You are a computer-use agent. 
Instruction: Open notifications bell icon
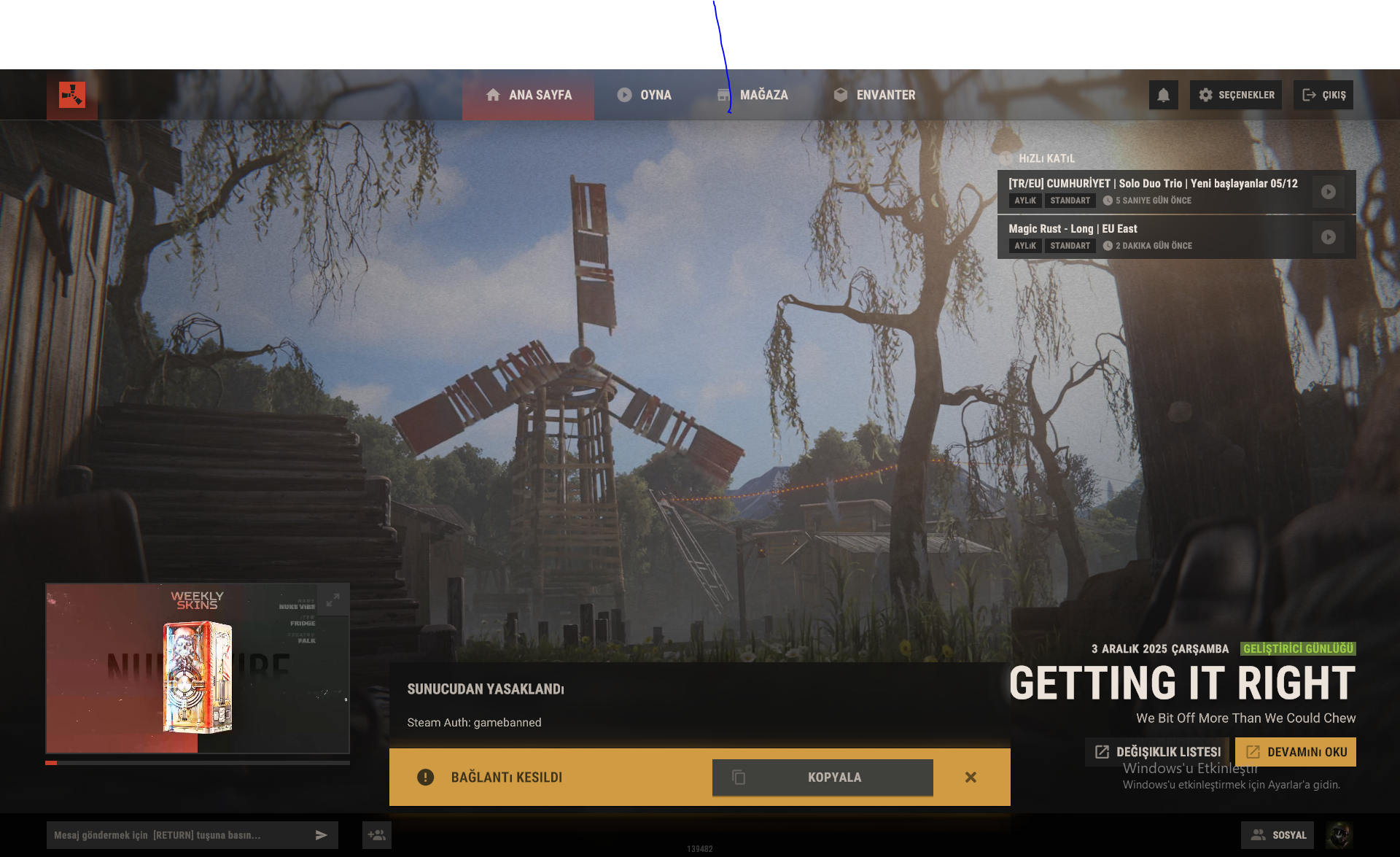1164,95
